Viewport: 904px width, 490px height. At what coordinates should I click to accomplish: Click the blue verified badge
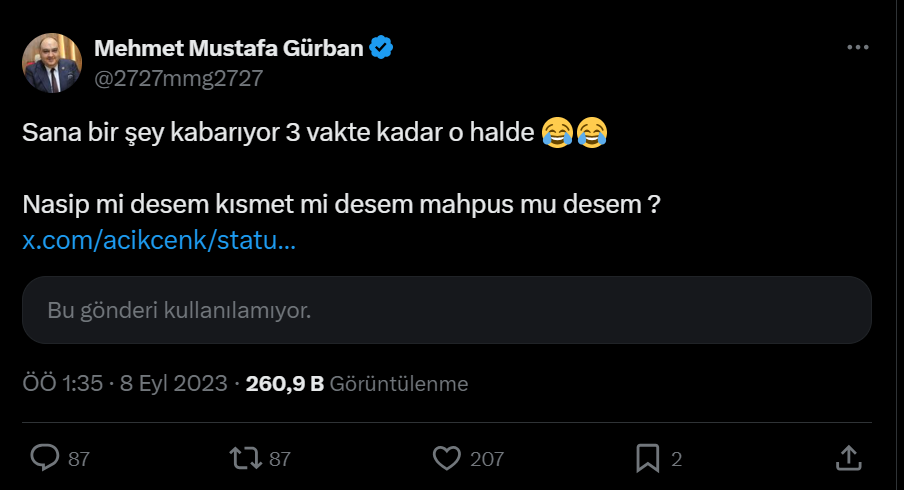(382, 47)
